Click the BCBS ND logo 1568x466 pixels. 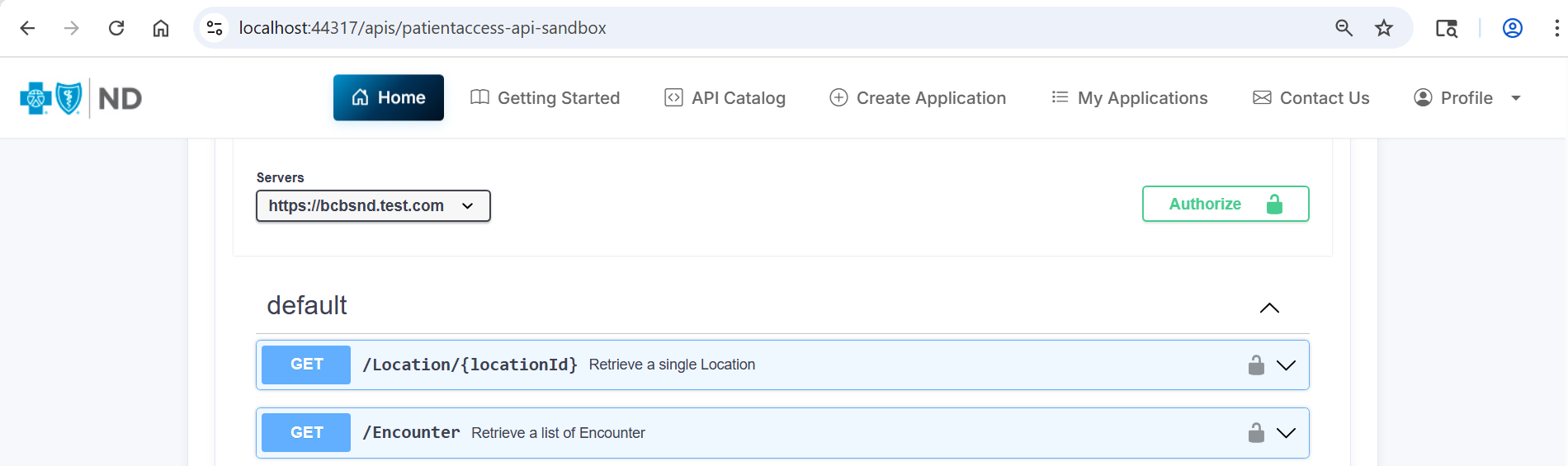coord(81,98)
